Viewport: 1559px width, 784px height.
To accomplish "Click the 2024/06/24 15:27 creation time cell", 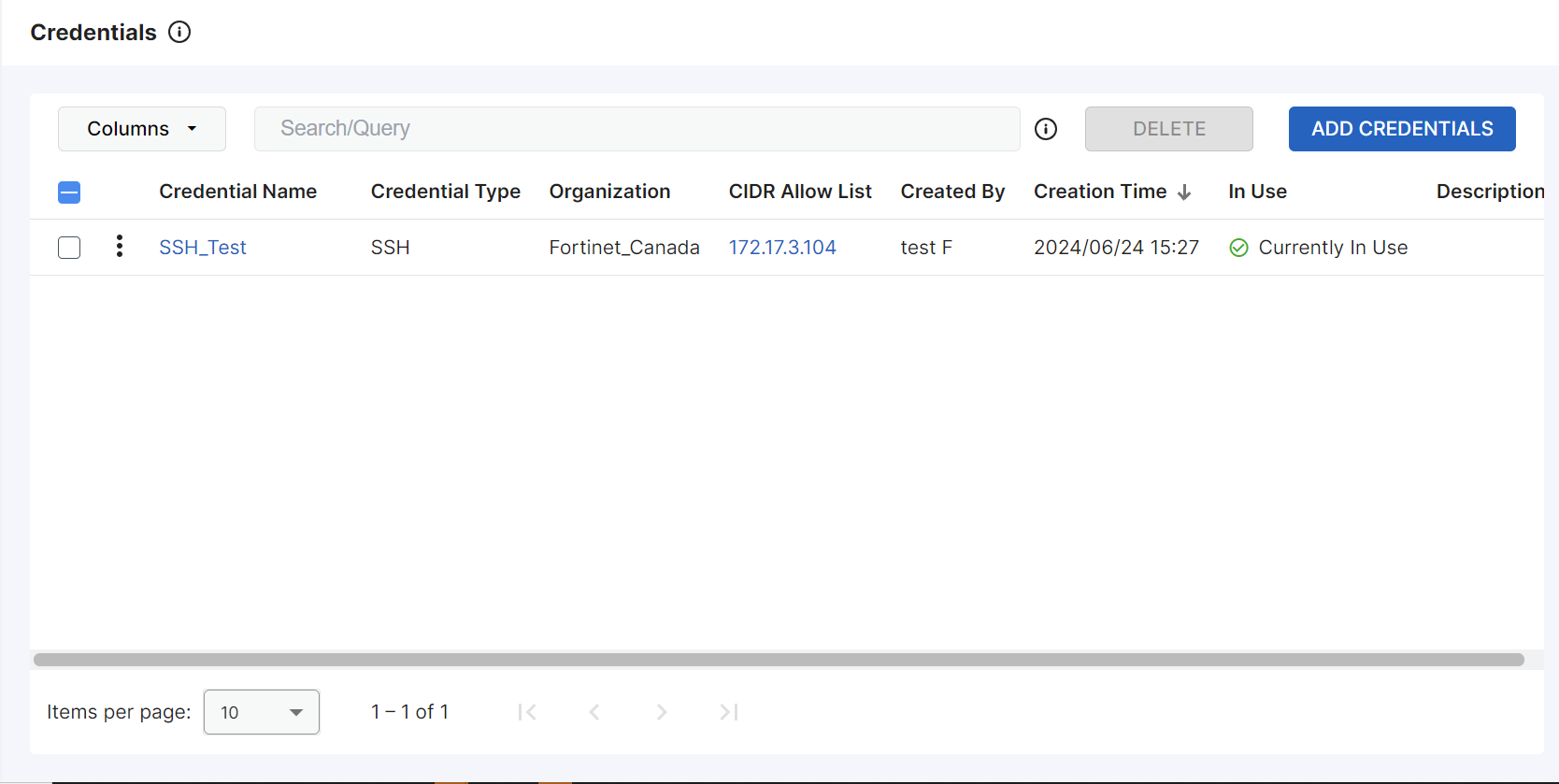I will (1116, 248).
